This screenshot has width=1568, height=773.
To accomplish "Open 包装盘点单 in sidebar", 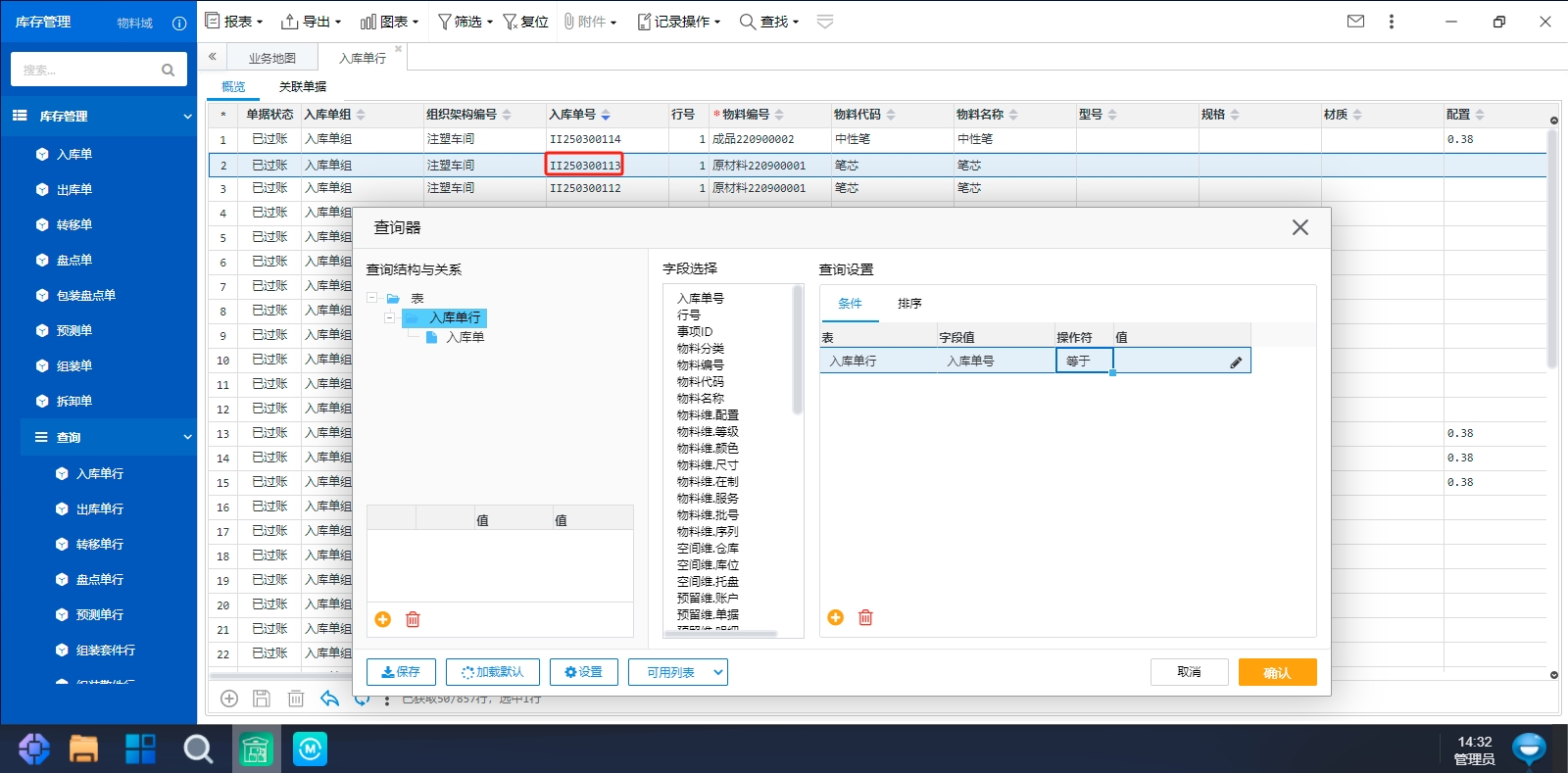I will [x=86, y=295].
